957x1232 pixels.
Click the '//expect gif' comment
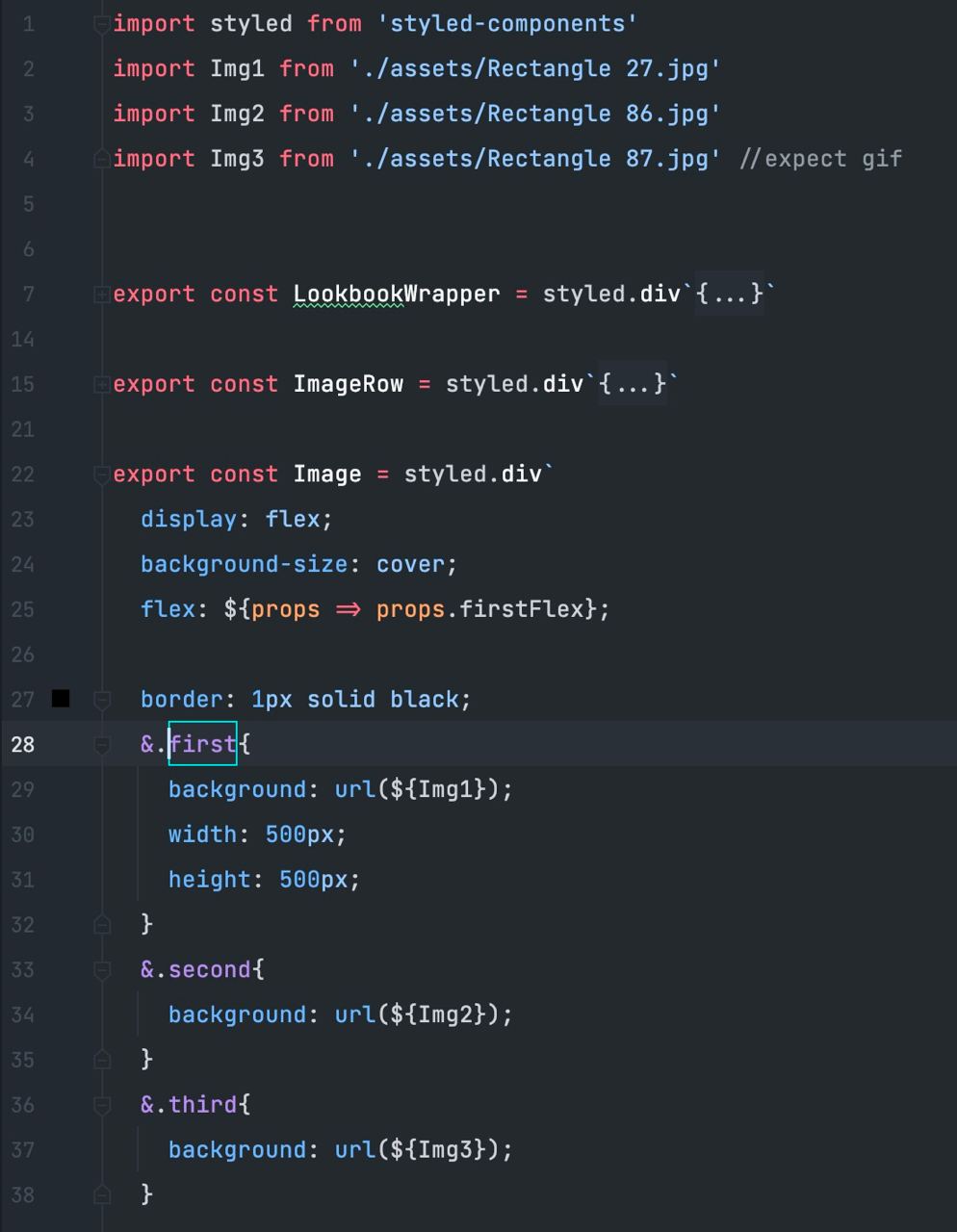point(821,159)
